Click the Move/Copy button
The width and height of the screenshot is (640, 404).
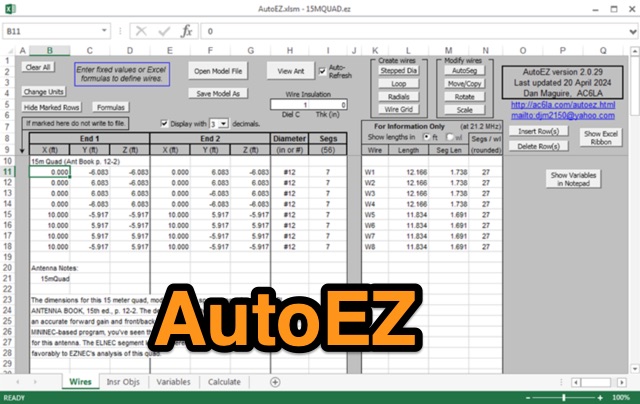[x=464, y=84]
